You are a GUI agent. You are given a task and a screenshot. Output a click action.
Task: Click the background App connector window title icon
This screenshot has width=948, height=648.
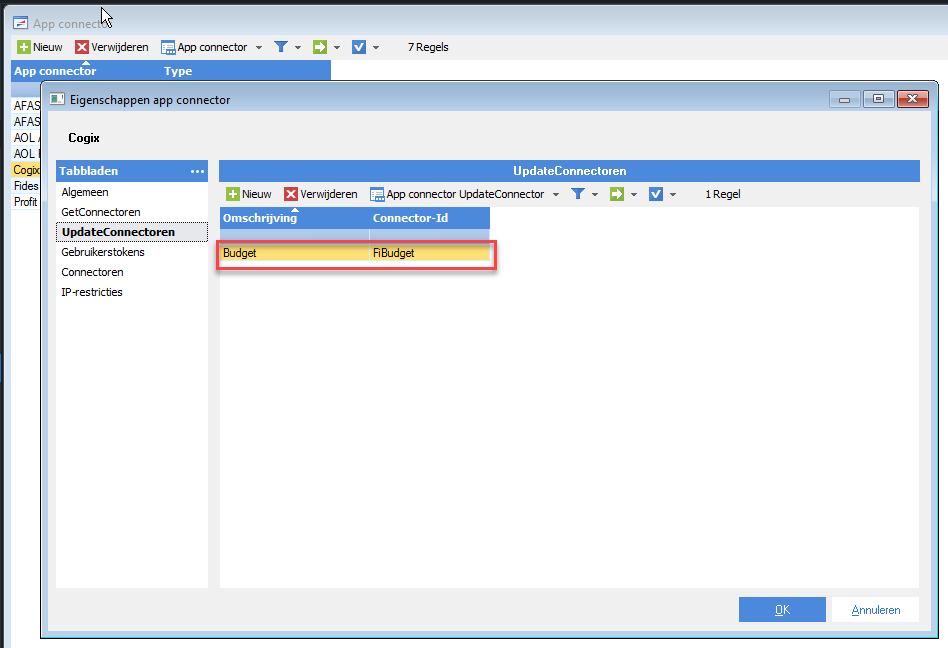[x=21, y=24]
